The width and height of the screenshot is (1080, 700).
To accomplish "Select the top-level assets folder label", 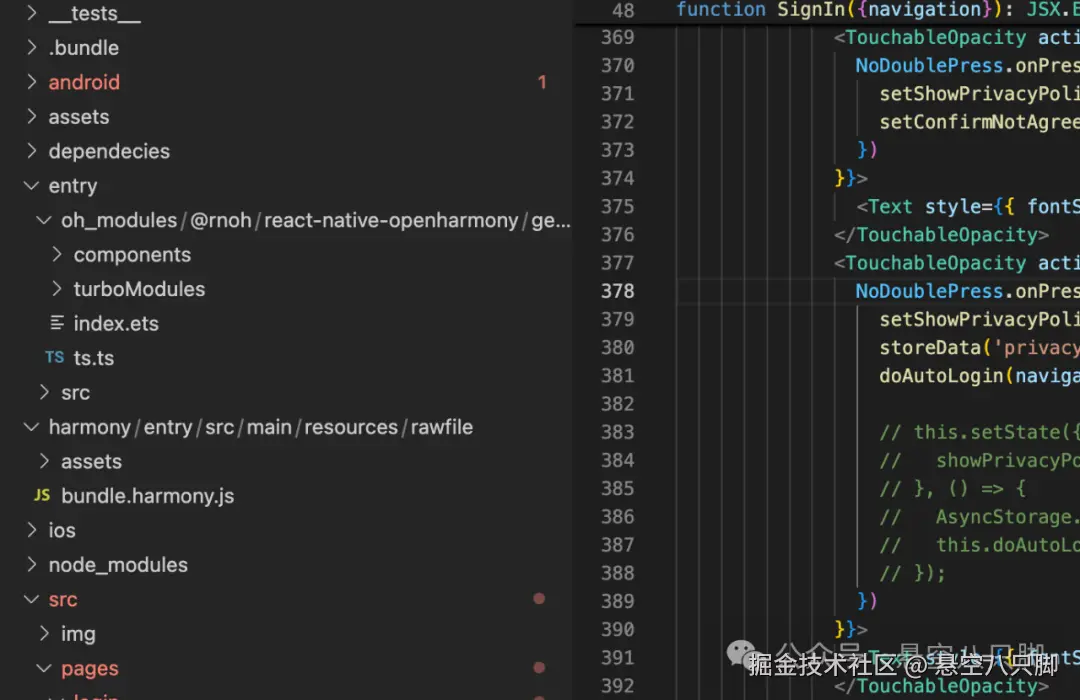I will [x=79, y=116].
